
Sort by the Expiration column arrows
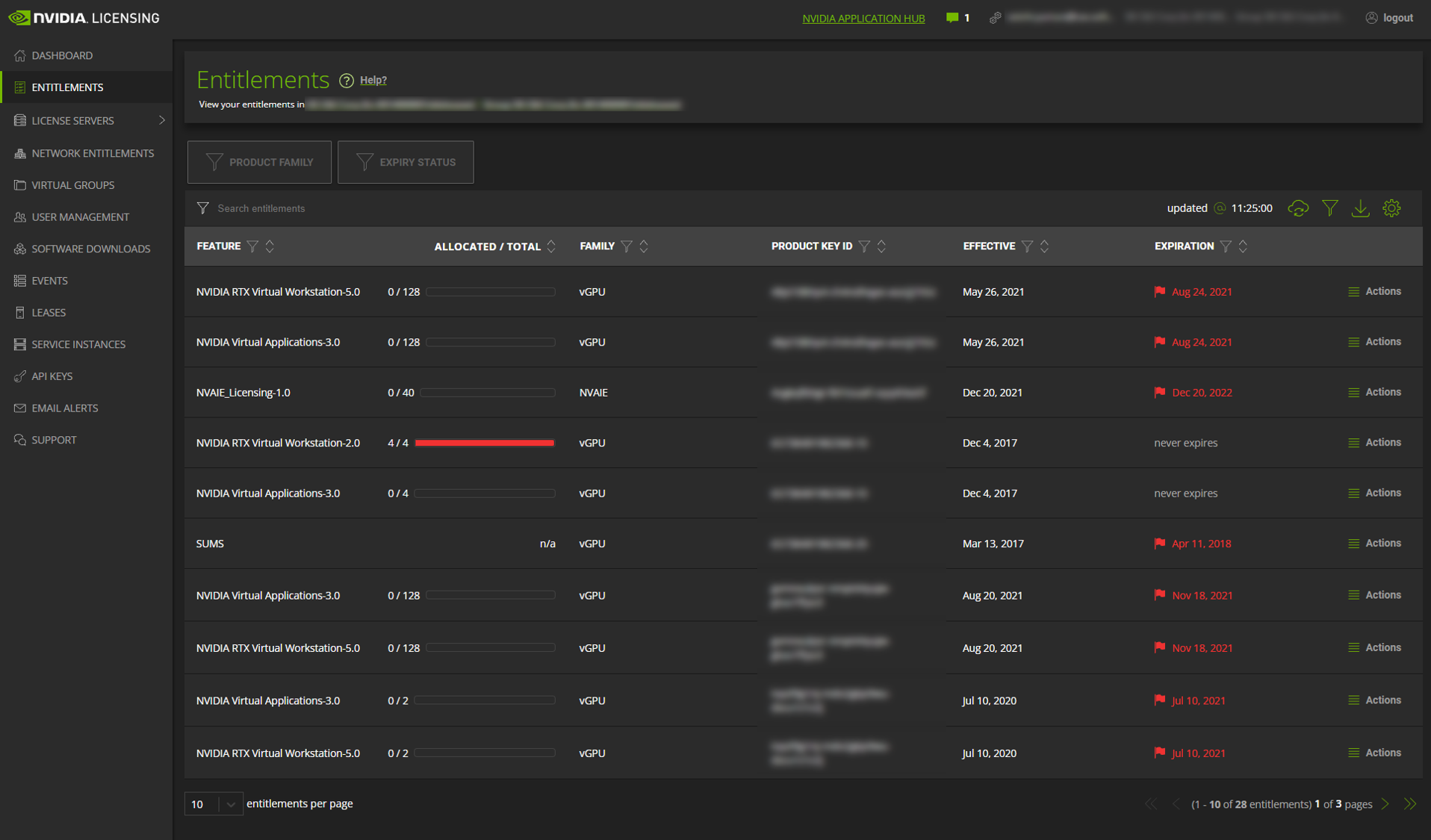1243,246
